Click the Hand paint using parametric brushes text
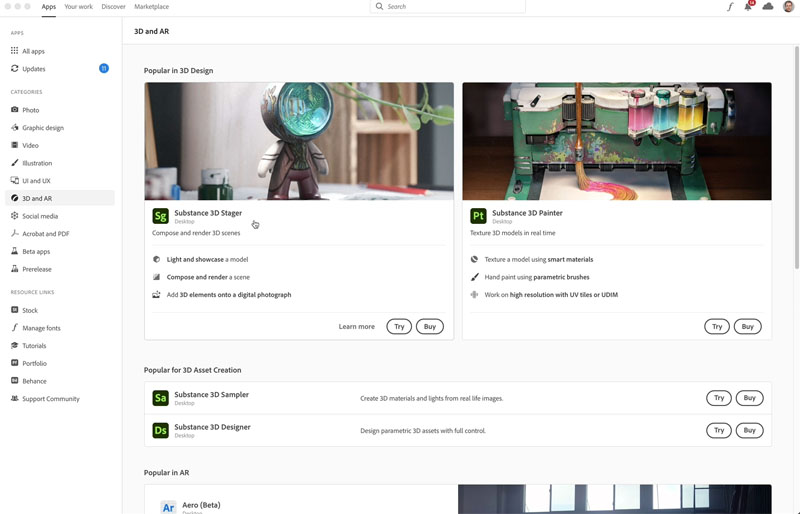This screenshot has width=800, height=514. 537,277
